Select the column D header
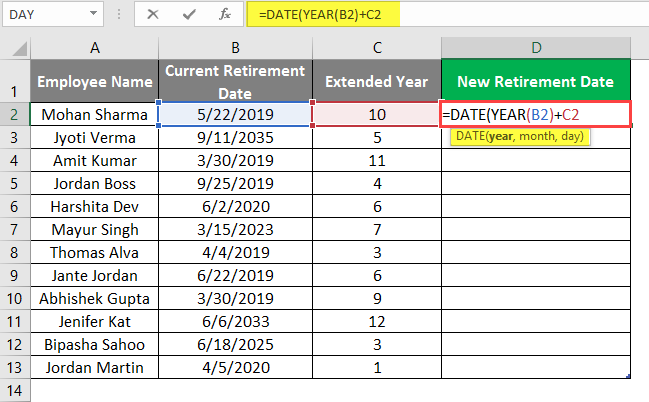The width and height of the screenshot is (649, 402). pos(535,47)
